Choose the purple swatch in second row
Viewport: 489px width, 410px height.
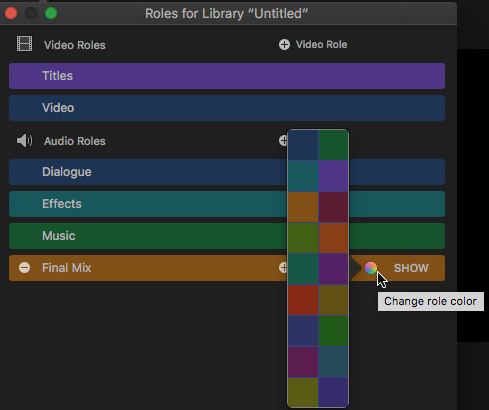tap(333, 176)
